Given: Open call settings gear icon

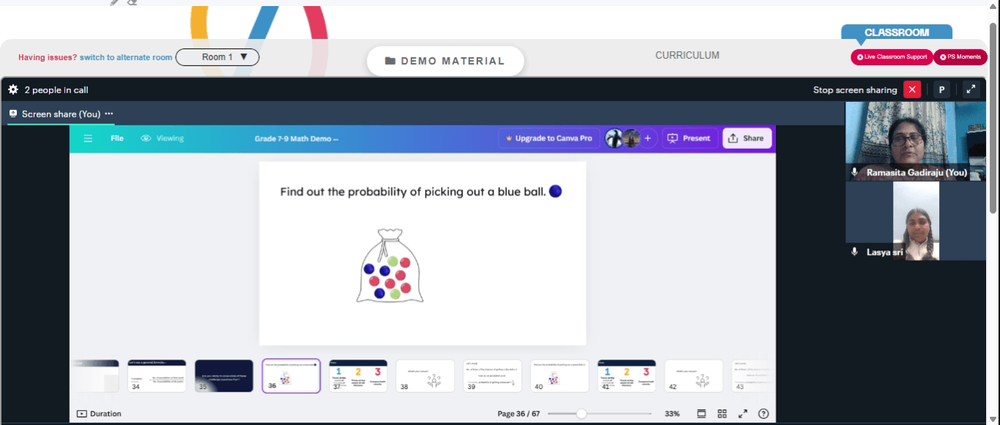Looking at the screenshot, I should click(13, 90).
